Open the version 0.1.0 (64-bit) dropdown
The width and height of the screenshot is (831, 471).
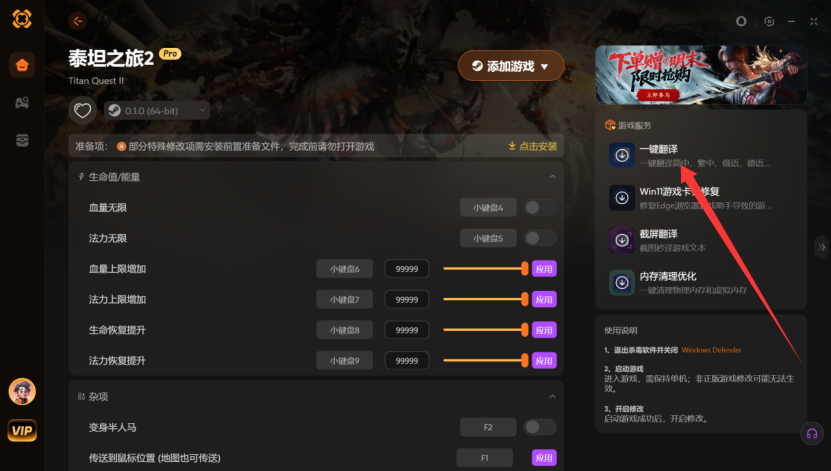pyautogui.click(x=157, y=111)
